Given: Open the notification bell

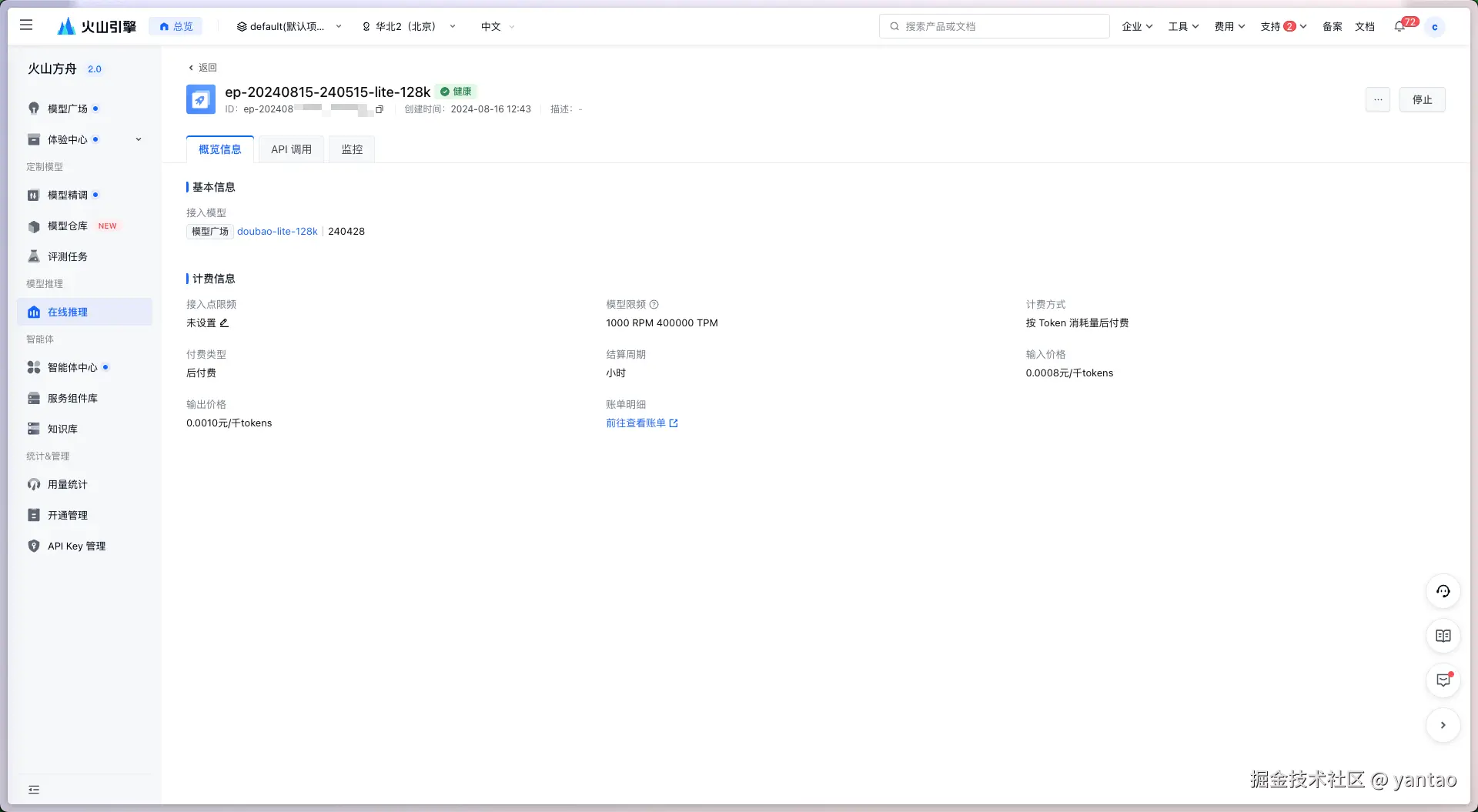Looking at the screenshot, I should coord(1399,26).
